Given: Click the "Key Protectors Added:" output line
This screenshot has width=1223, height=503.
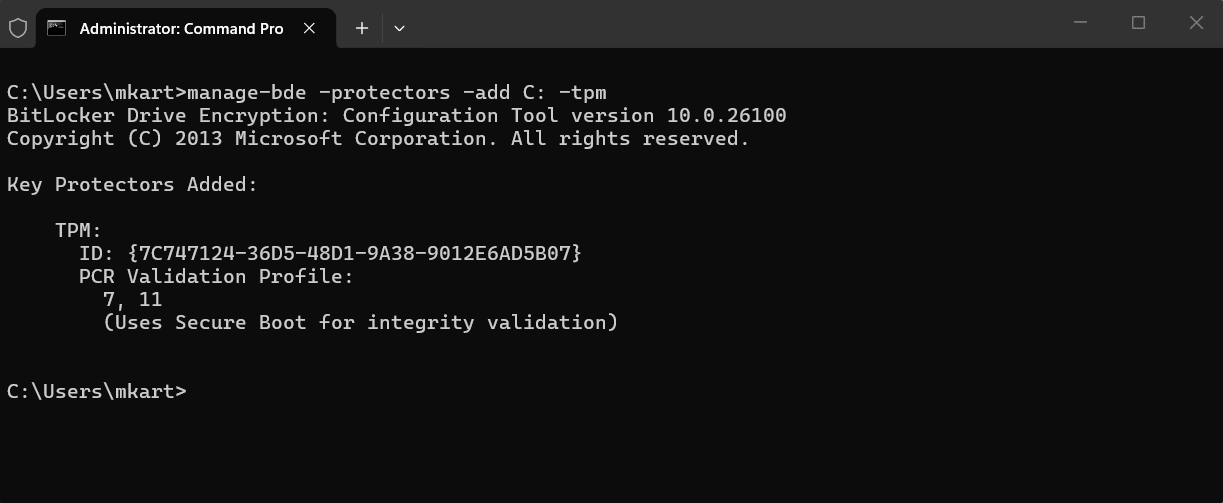Looking at the screenshot, I should (132, 185).
